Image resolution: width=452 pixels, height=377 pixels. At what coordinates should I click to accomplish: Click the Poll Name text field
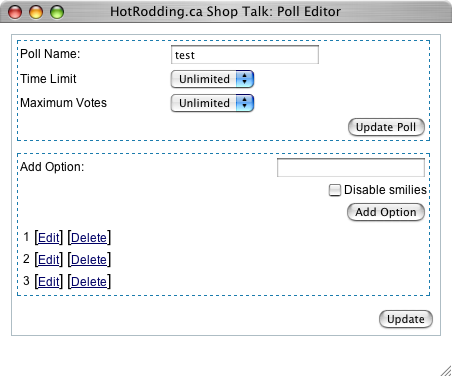[245, 55]
